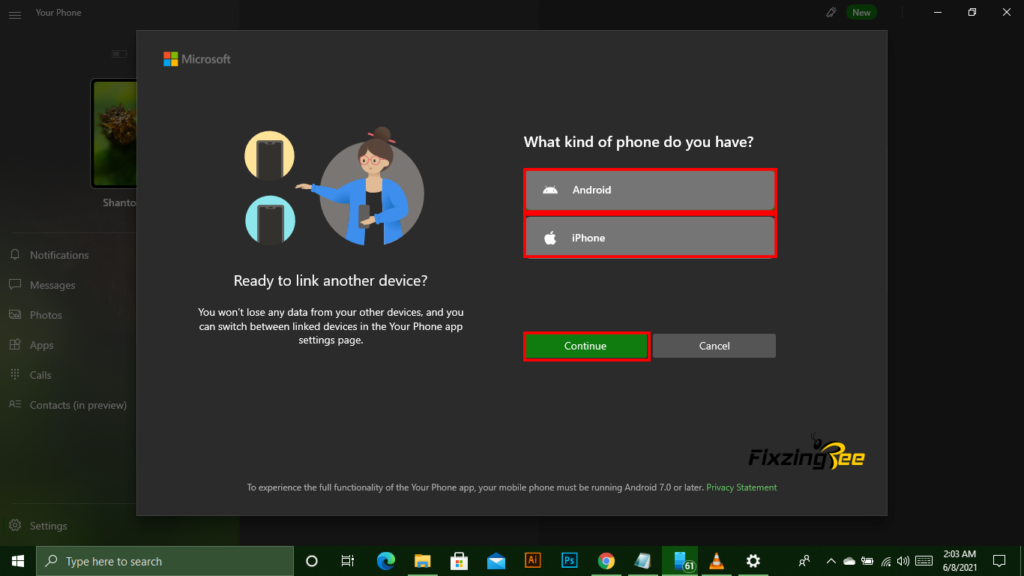Open the Mail app from taskbar
Image resolution: width=1024 pixels, height=576 pixels.
(496, 561)
